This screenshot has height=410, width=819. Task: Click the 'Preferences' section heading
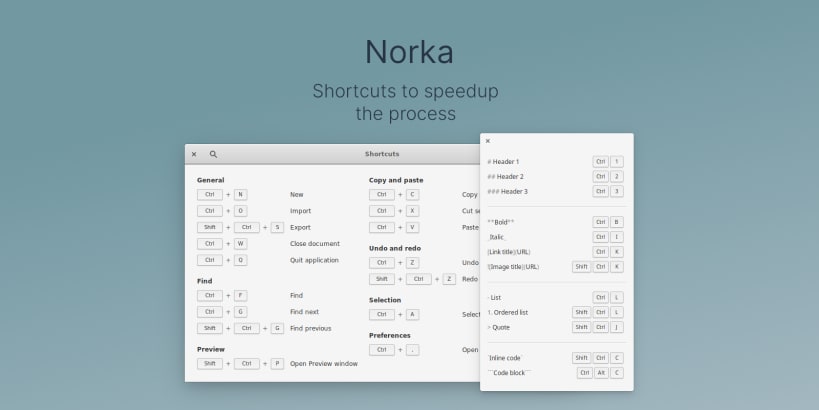pos(390,335)
